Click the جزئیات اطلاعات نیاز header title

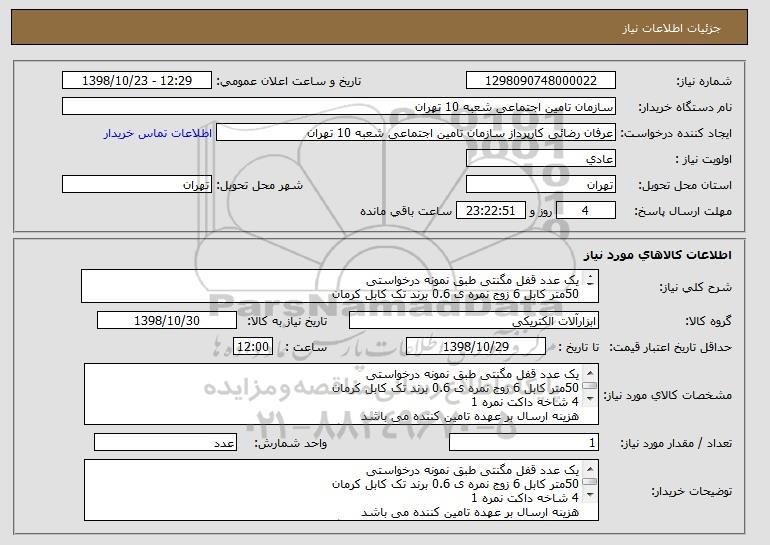(671, 28)
